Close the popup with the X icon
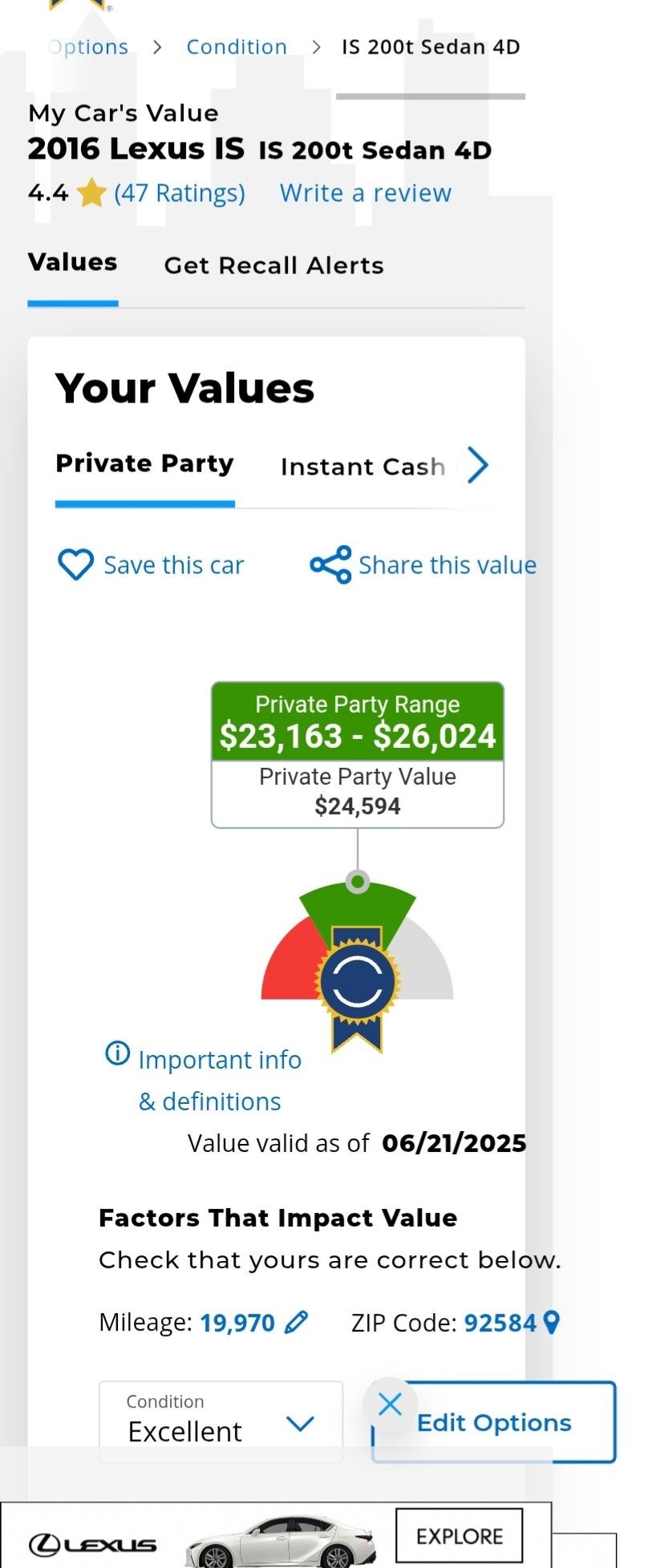Image resolution: width=672 pixels, height=1568 pixels. (x=390, y=1404)
